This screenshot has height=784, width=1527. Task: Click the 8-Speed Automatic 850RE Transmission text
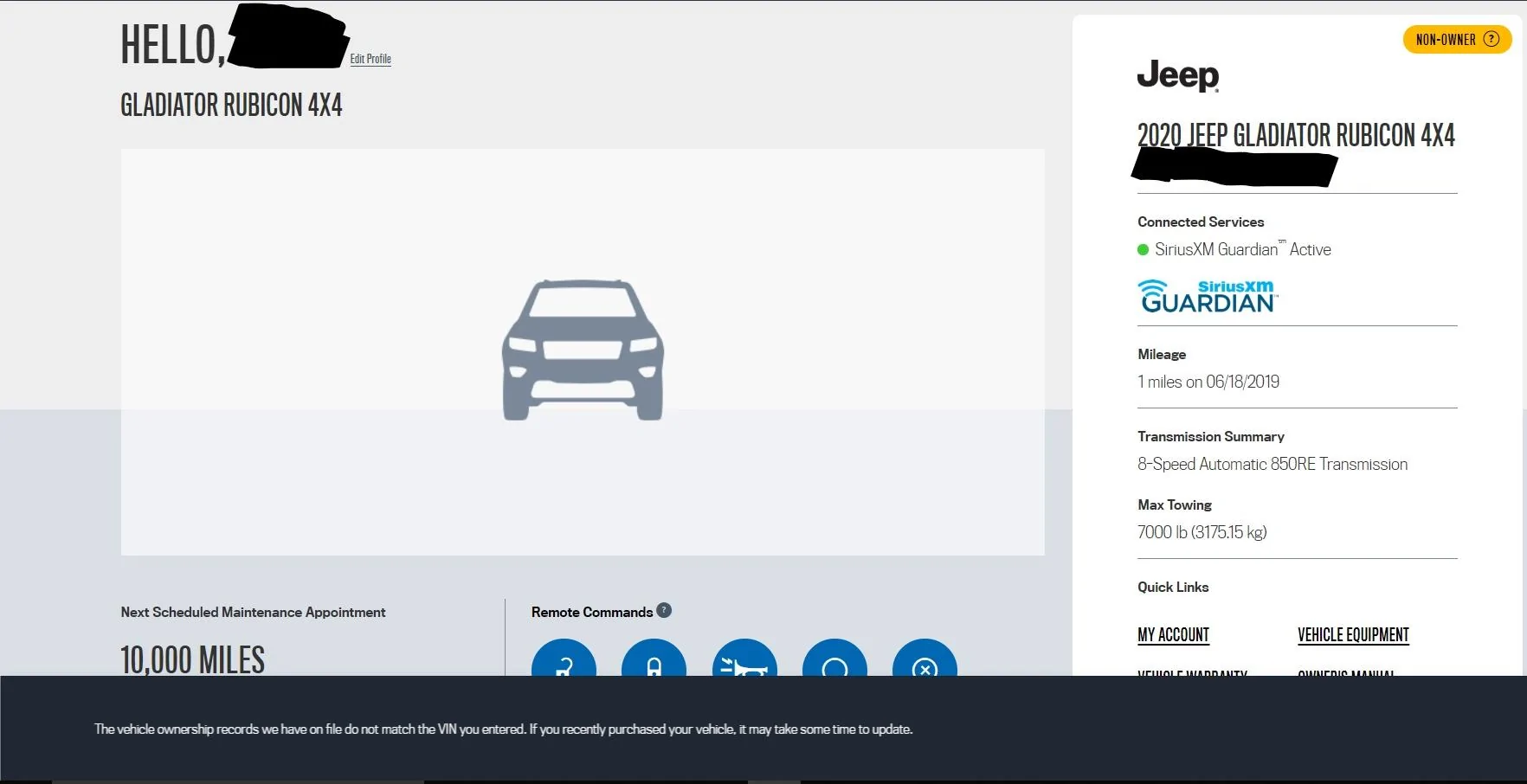click(x=1272, y=464)
